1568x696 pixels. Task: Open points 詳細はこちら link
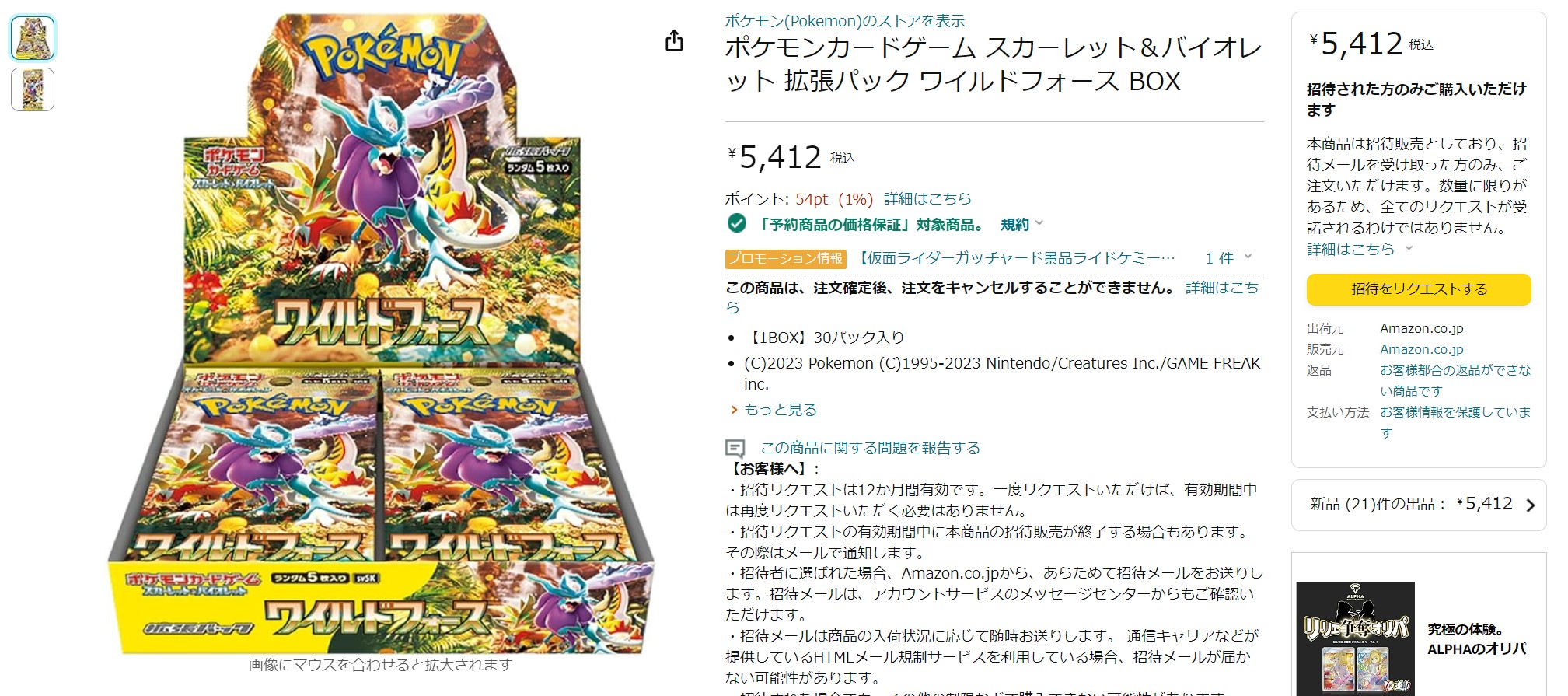[927, 198]
